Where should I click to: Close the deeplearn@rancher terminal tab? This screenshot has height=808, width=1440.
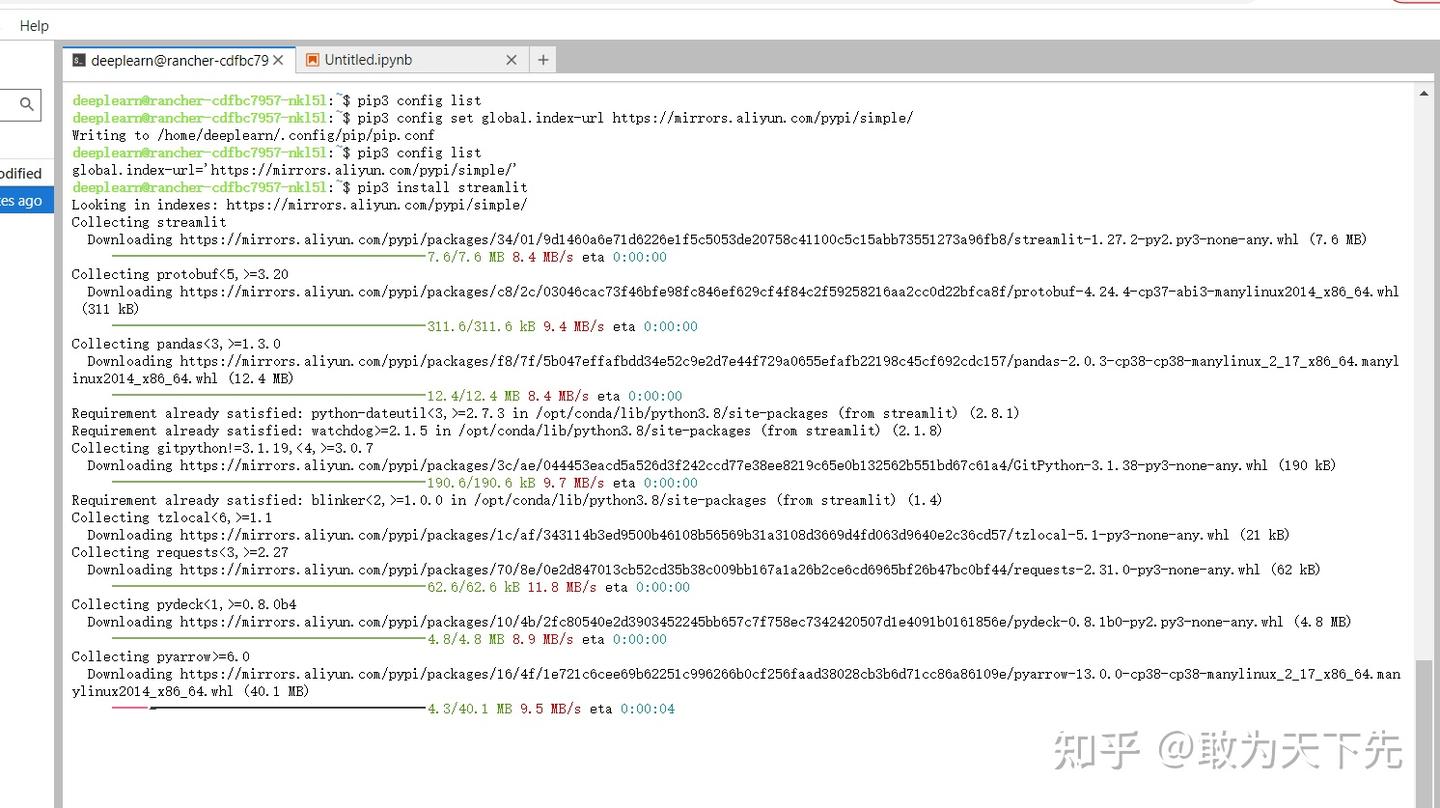tap(278, 60)
